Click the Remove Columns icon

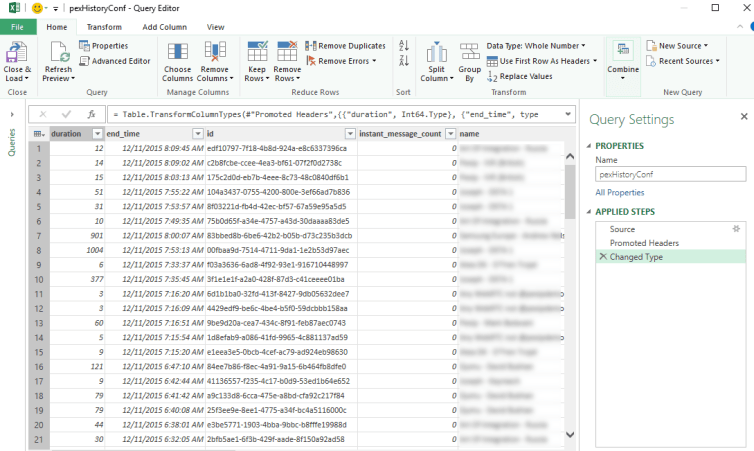click(x=214, y=54)
